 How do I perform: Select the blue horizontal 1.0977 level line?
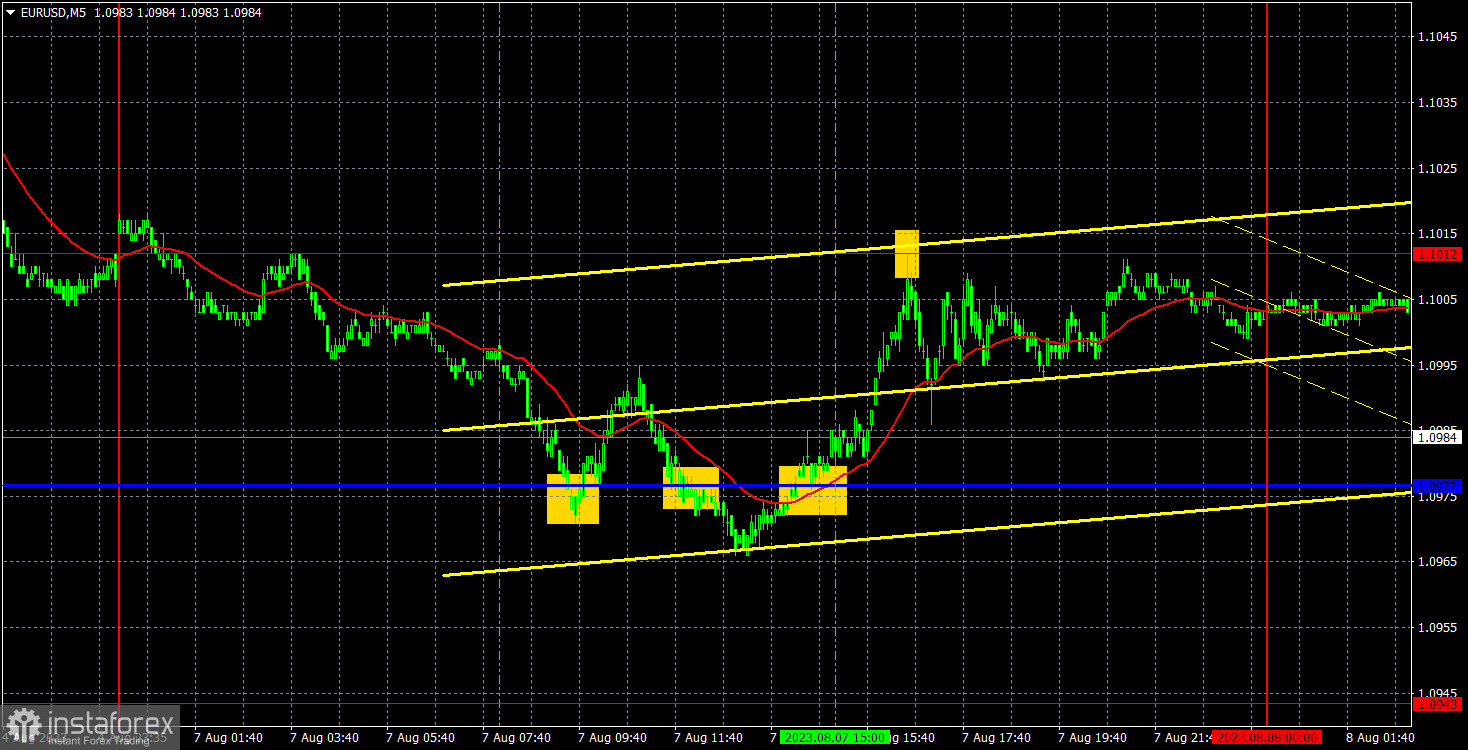pyautogui.click(x=705, y=486)
